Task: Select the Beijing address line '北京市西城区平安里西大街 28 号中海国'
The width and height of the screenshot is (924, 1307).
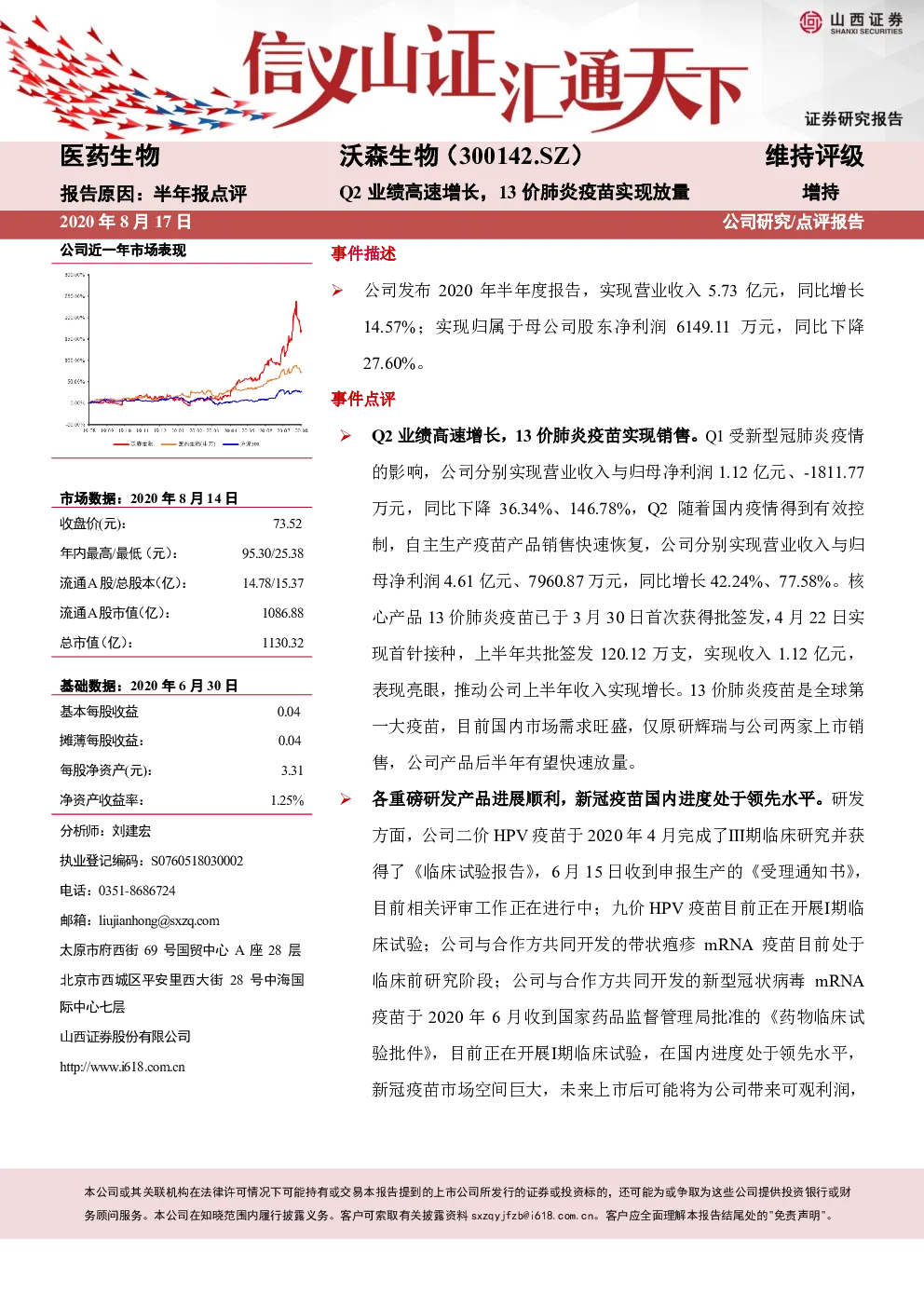Action: [182, 980]
